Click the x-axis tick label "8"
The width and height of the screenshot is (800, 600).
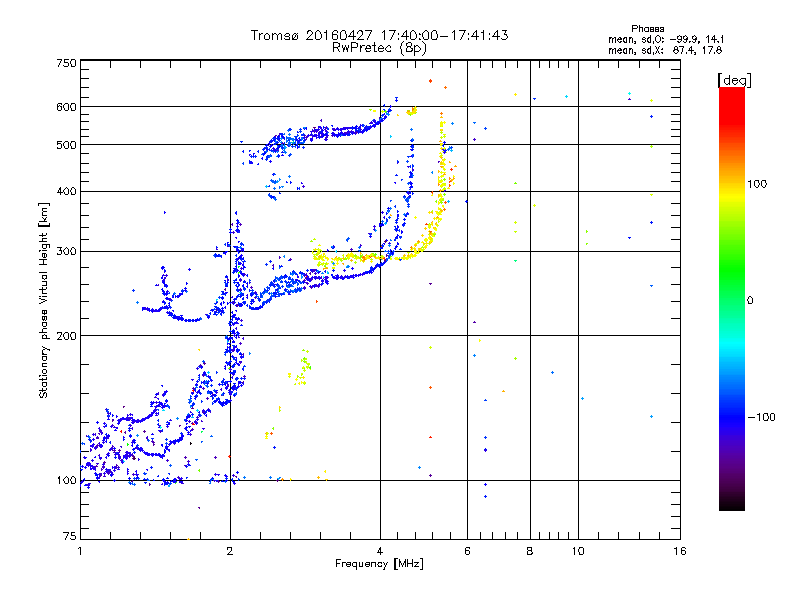[x=530, y=551]
